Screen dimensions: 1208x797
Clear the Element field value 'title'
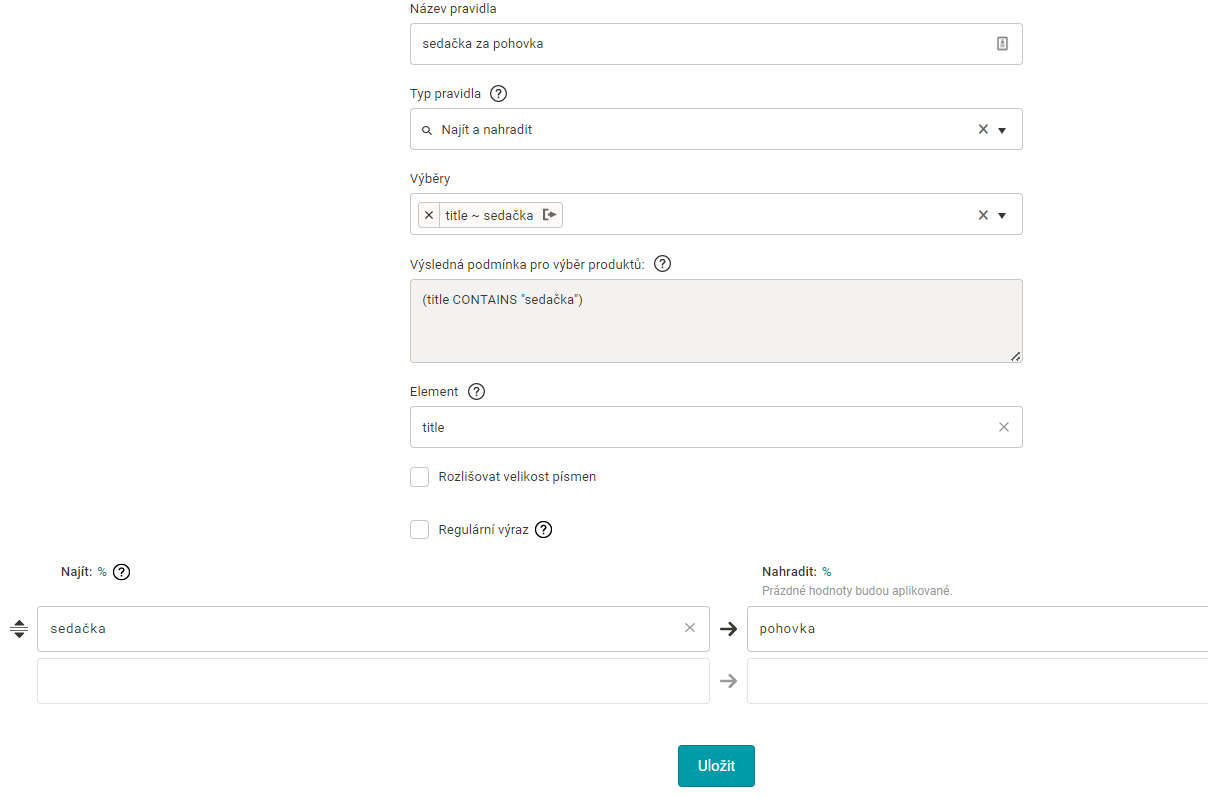coord(1003,427)
